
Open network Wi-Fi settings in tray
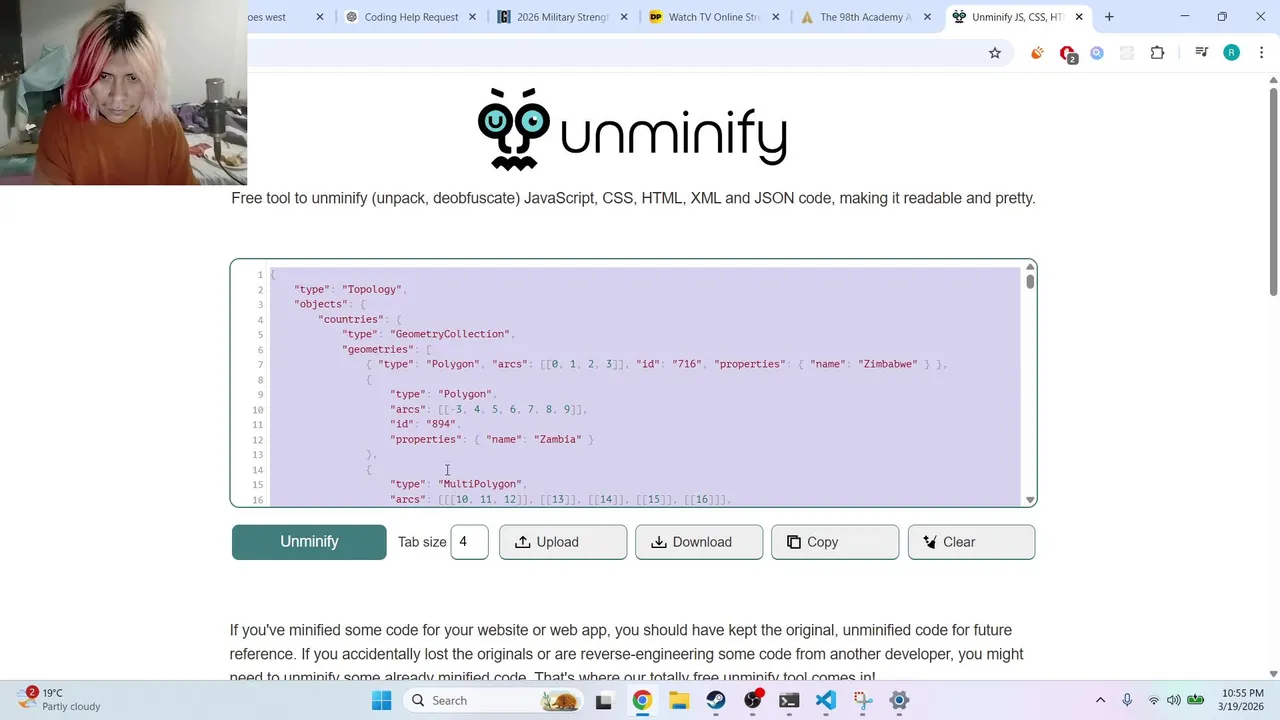tap(1154, 700)
